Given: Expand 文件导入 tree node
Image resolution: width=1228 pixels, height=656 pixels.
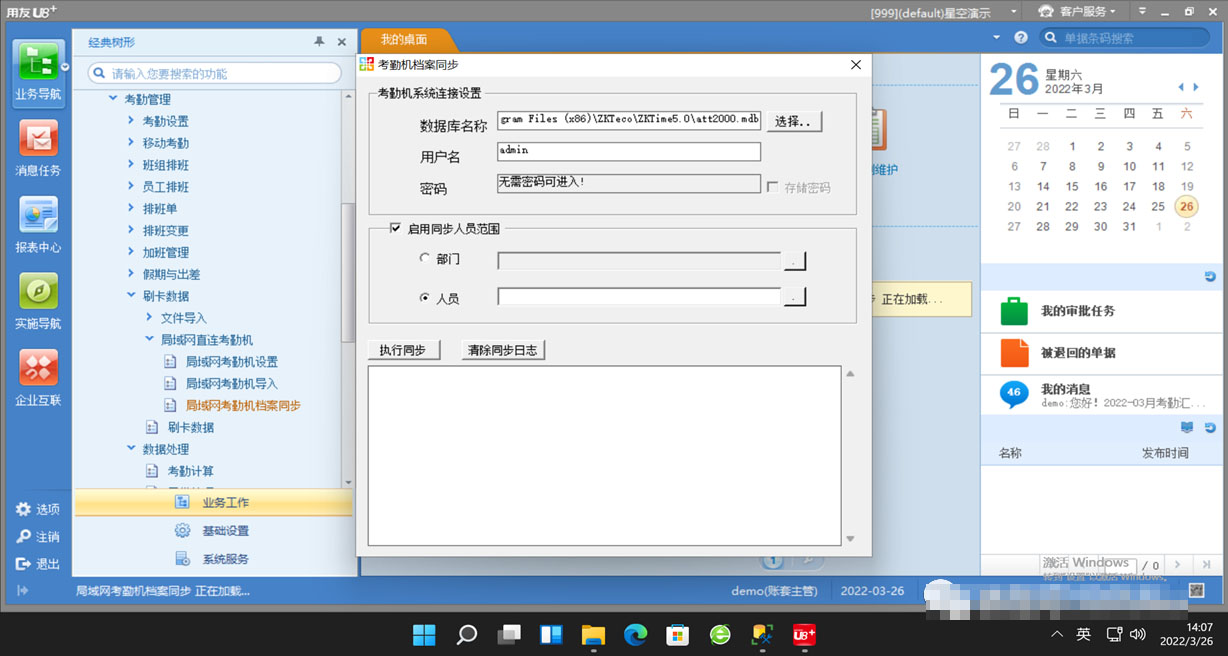Looking at the screenshot, I should tap(150, 318).
